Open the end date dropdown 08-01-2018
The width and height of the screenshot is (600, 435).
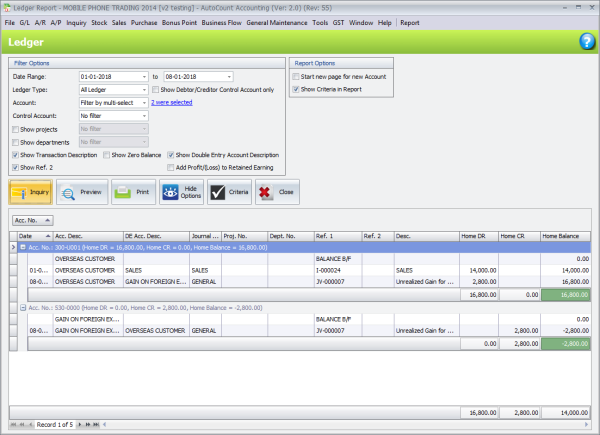[x=229, y=77]
